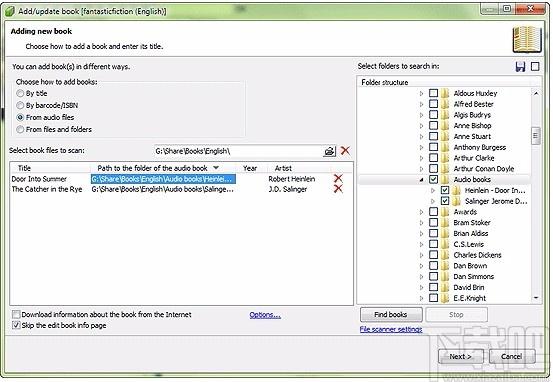Image resolution: width=553 pixels, height=382 pixels.
Task: Select the Brian Aldiss folder
Action: tap(470, 233)
